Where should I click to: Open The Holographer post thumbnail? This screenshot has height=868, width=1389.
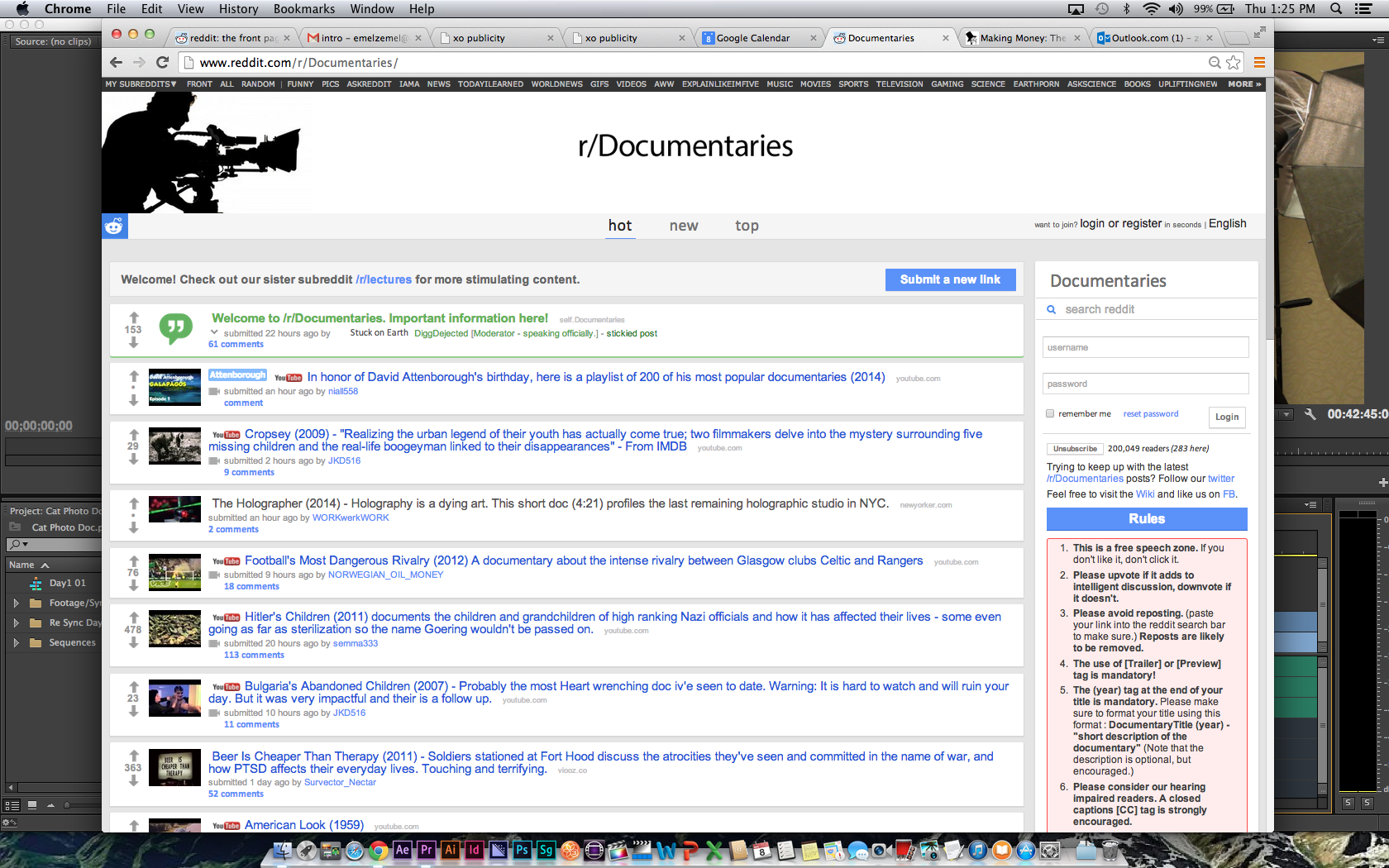(x=174, y=509)
